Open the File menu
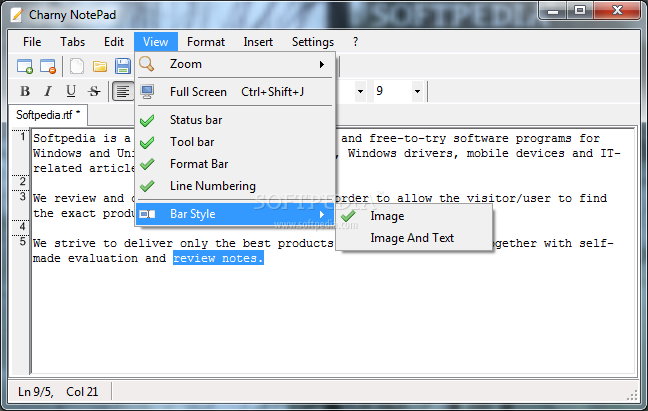The image size is (648, 411). coord(32,42)
